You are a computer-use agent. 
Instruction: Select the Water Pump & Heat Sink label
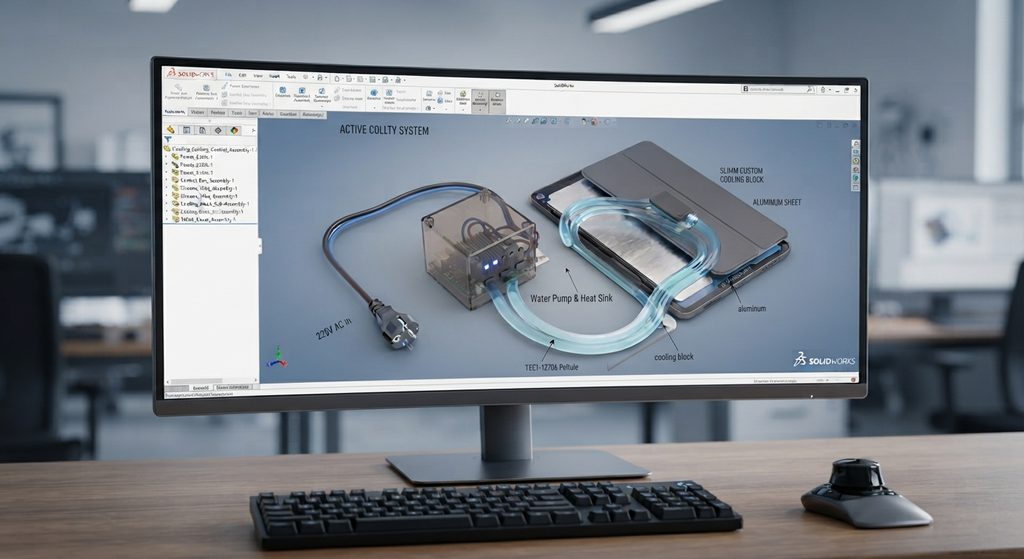click(571, 298)
